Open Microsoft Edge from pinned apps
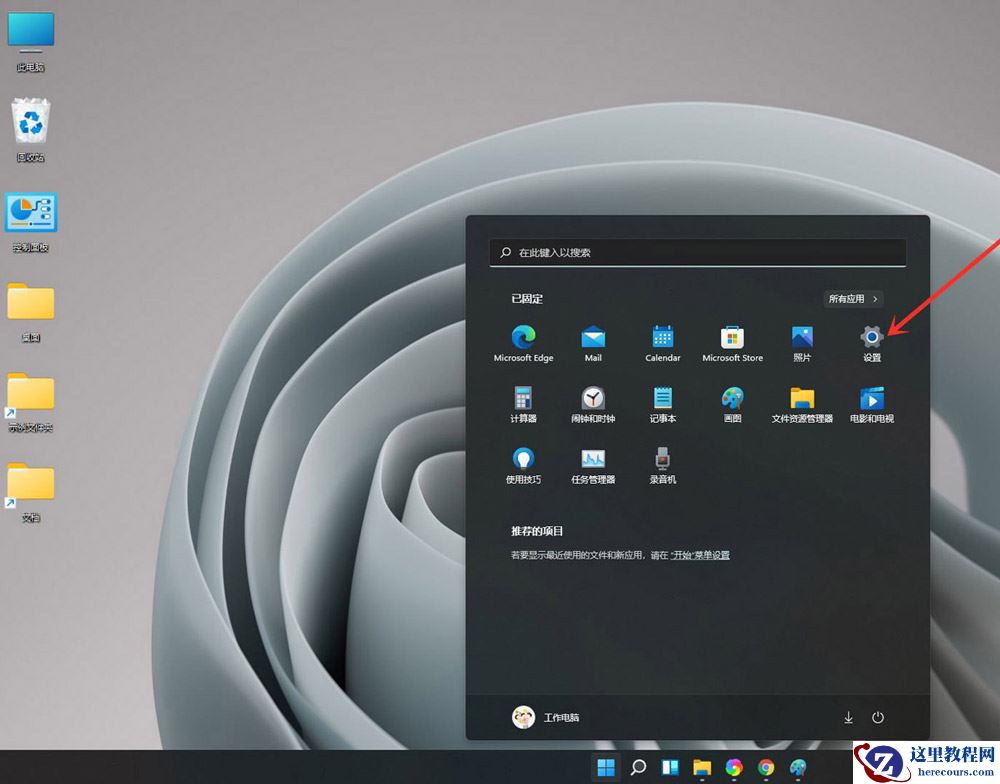Screen dimensions: 1000x784 coord(523,343)
